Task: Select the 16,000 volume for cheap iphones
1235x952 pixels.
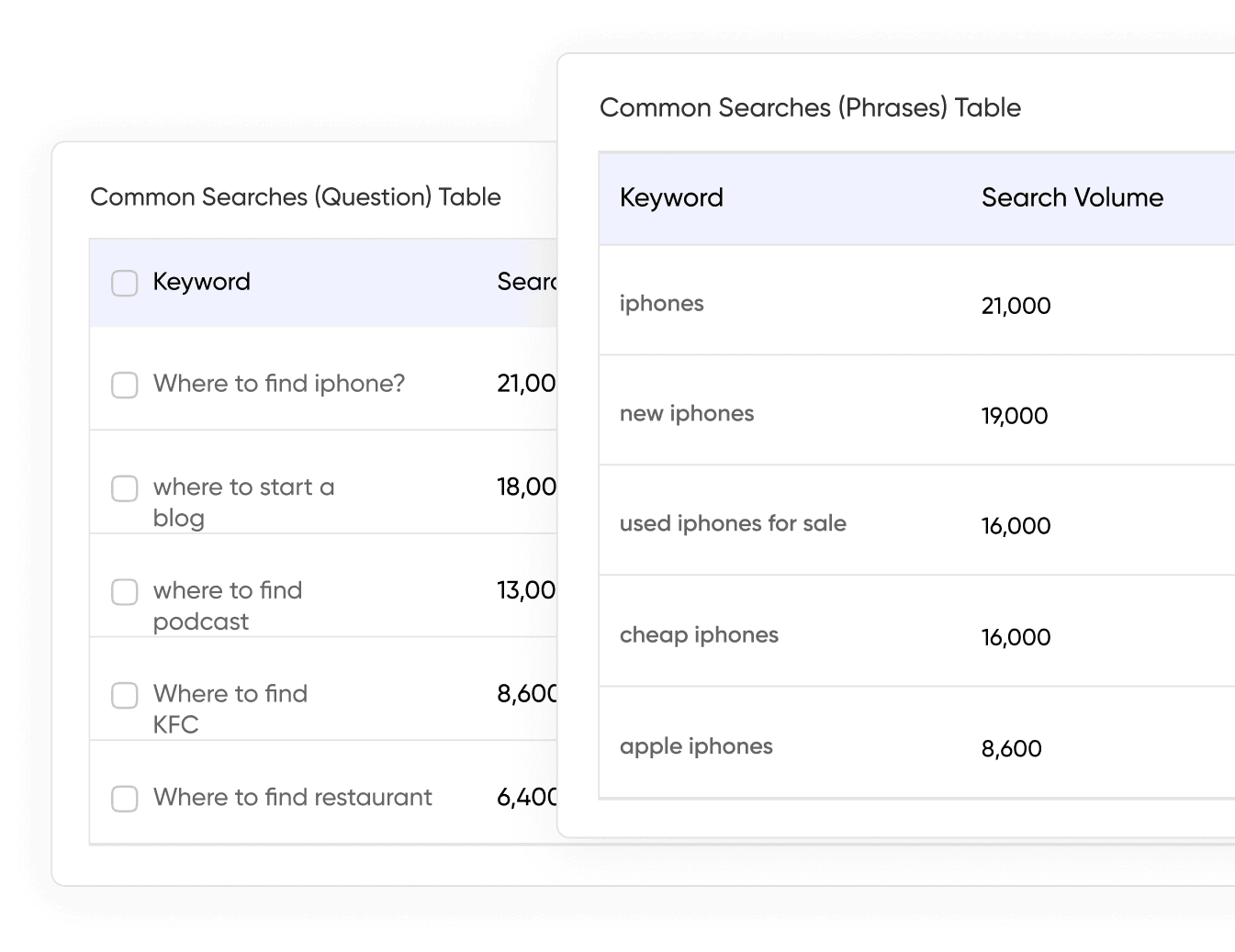Action: pyautogui.click(x=1016, y=636)
